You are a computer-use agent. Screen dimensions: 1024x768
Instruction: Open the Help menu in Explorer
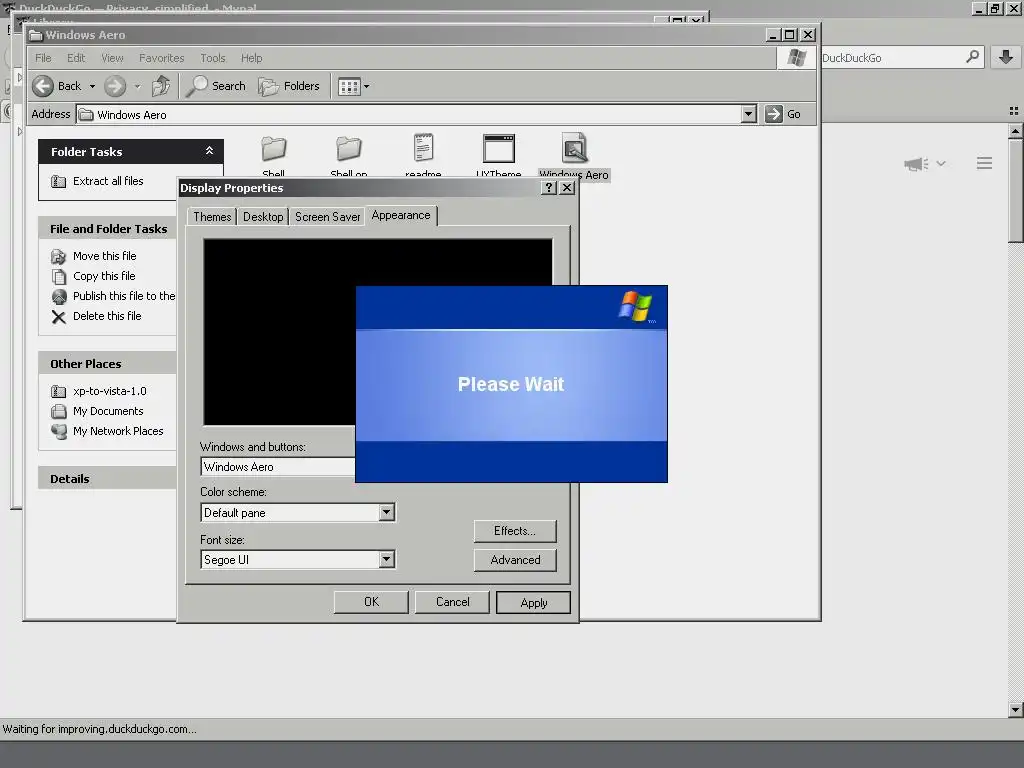point(251,58)
